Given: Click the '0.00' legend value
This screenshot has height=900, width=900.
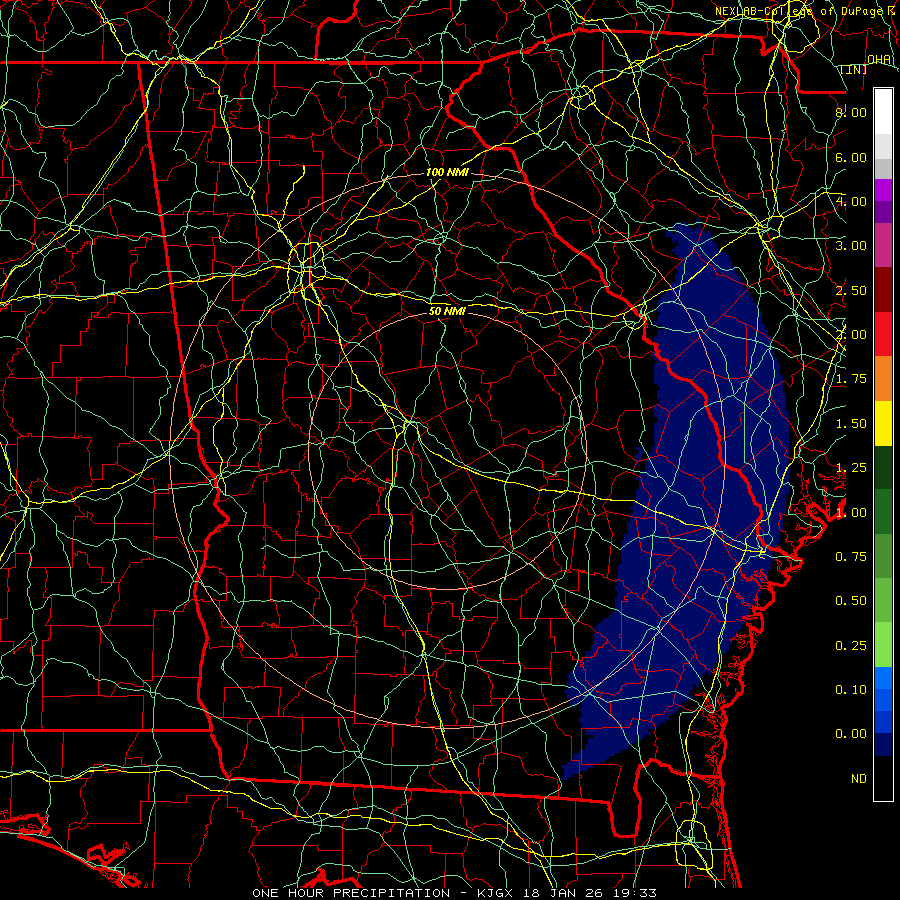Looking at the screenshot, I should 851,734.
